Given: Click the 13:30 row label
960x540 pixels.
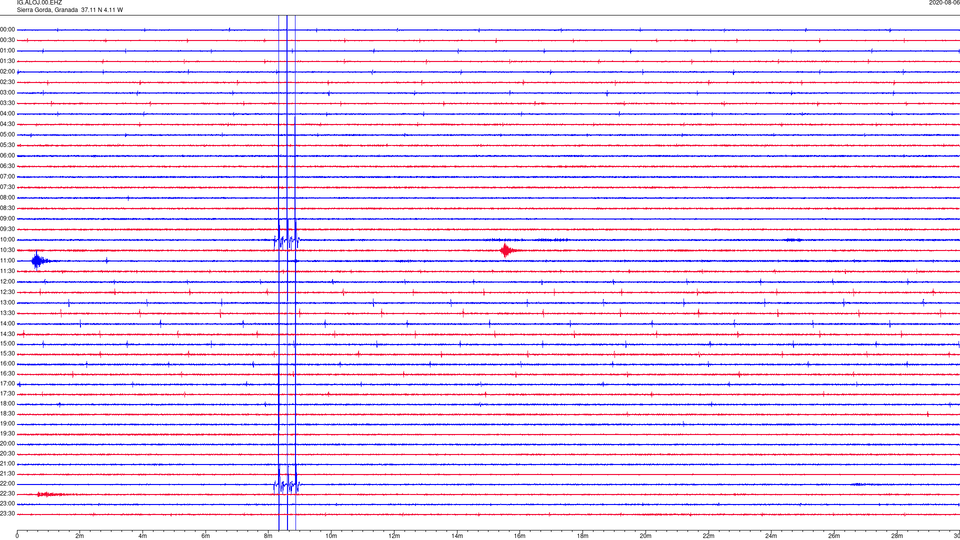Looking at the screenshot, I should click(x=7, y=313).
